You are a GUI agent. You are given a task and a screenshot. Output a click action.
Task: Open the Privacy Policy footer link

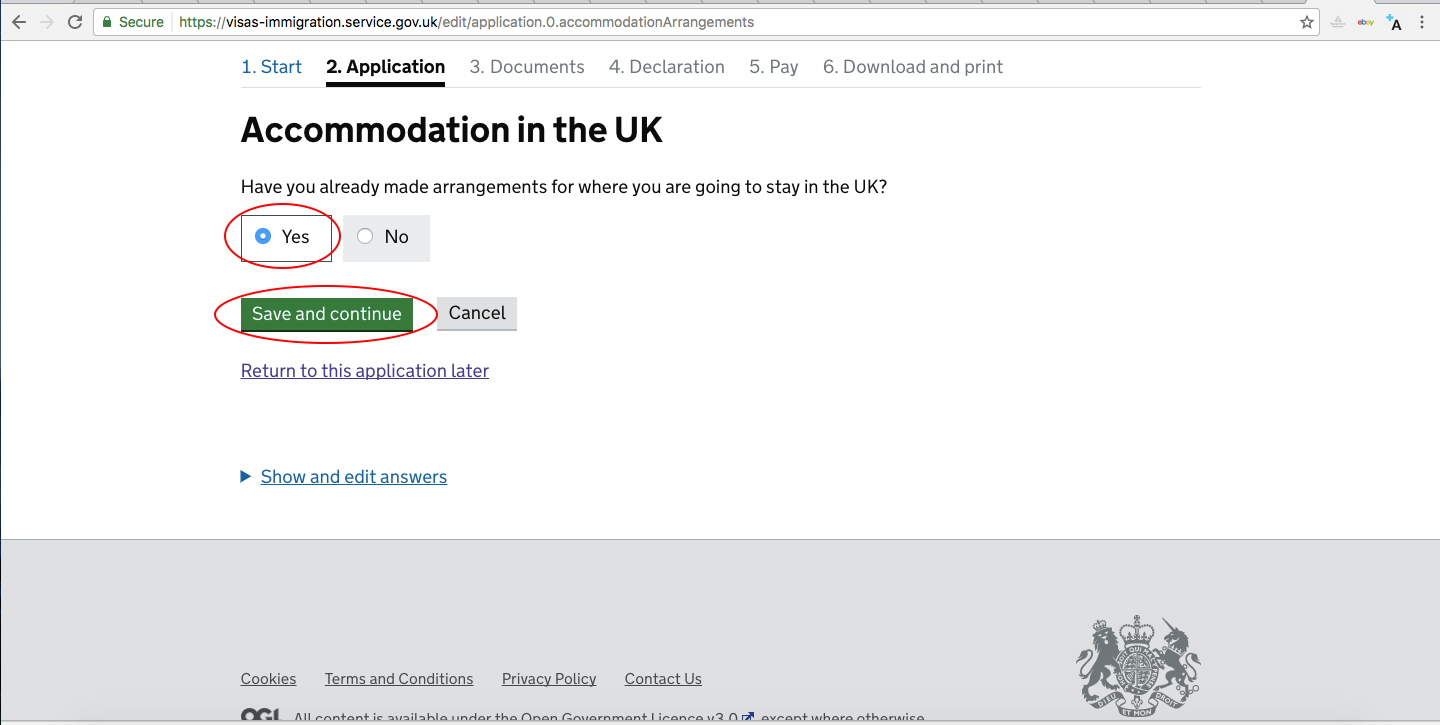[x=549, y=679]
